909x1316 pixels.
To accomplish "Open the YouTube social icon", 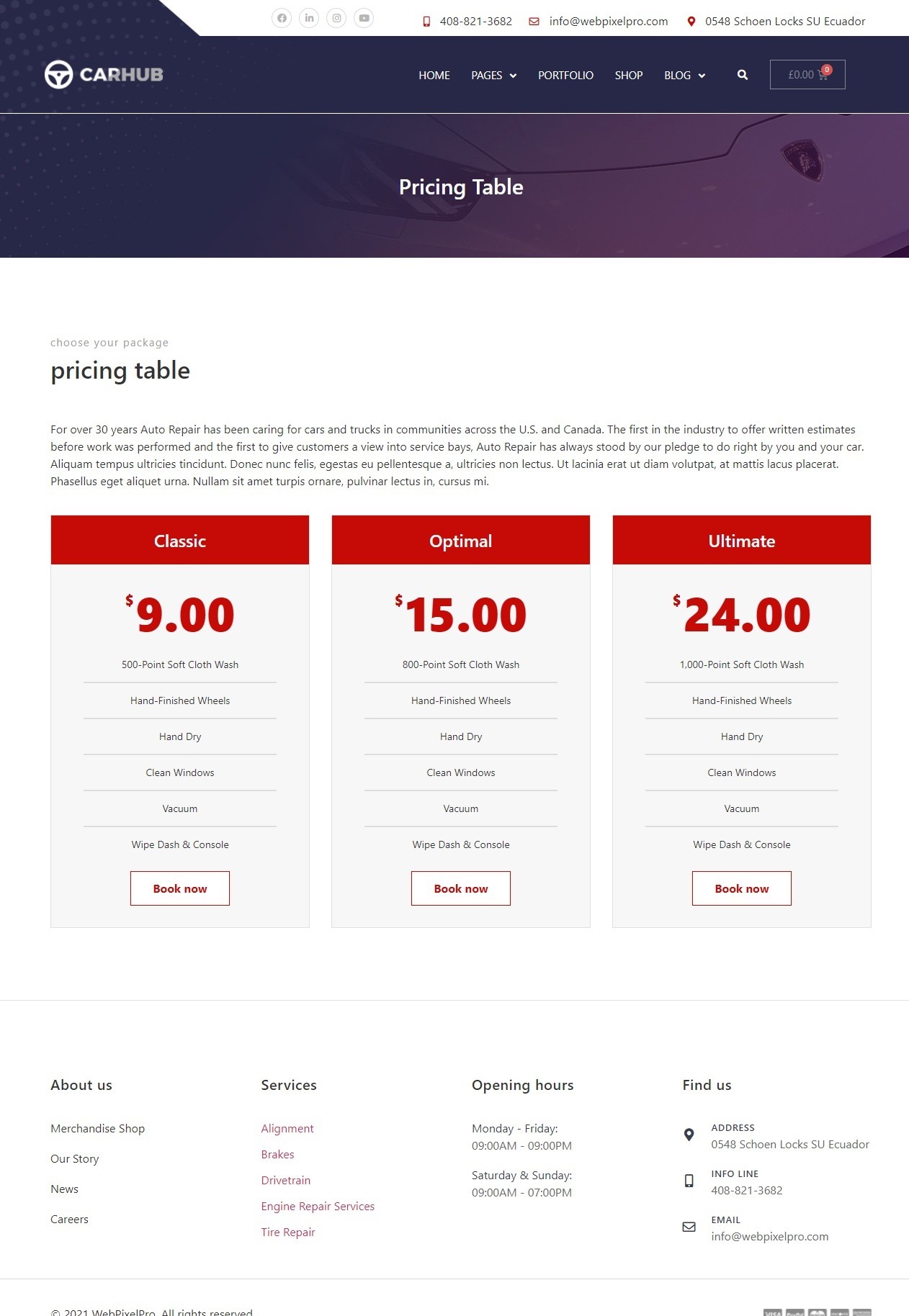I will (364, 18).
